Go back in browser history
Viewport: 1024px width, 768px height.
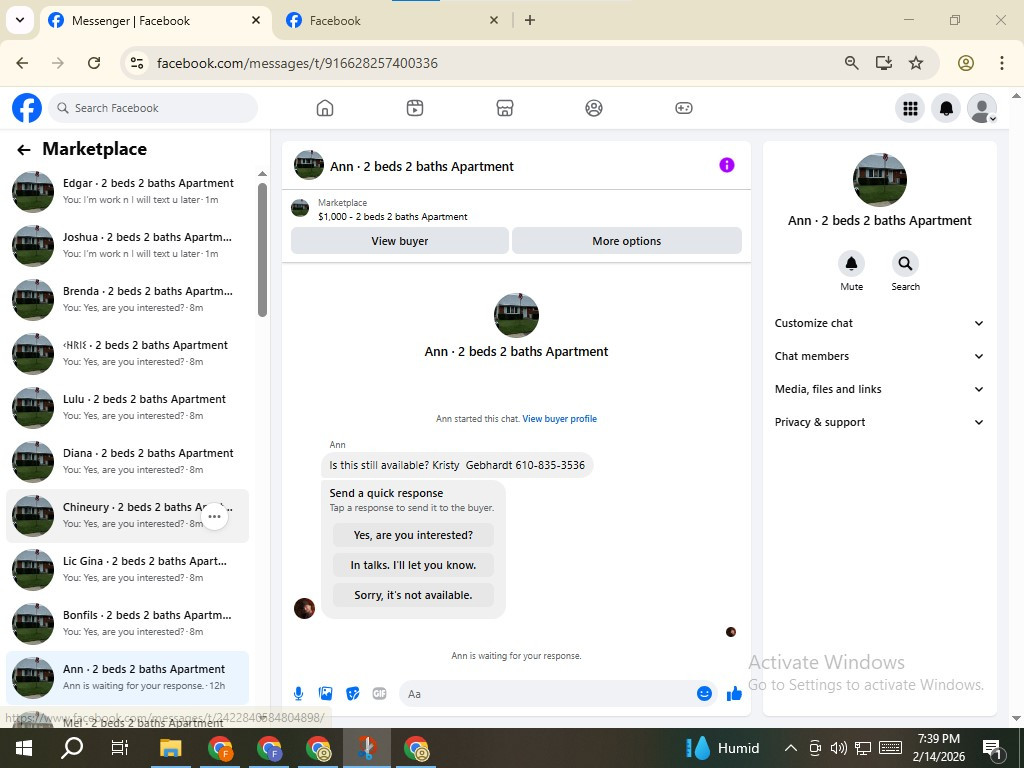tap(22, 63)
